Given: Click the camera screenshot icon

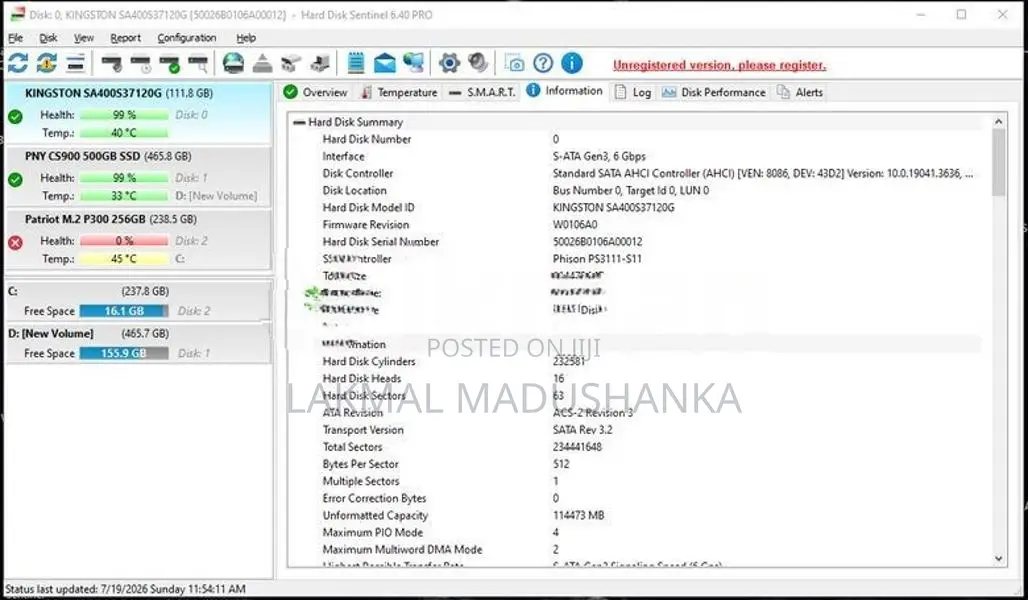Looking at the screenshot, I should coord(514,63).
